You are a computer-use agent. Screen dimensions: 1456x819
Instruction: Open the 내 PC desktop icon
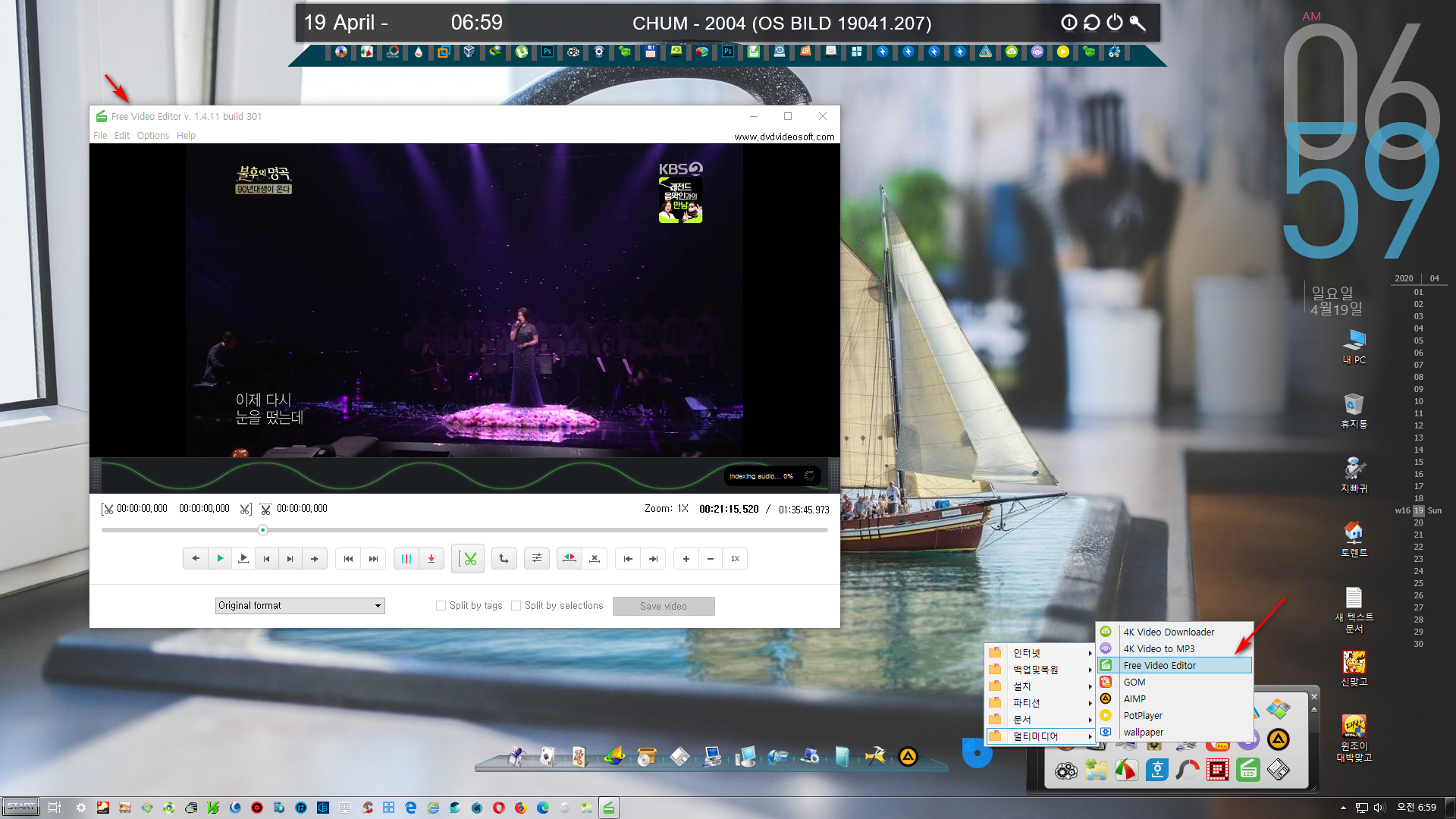point(1354,347)
